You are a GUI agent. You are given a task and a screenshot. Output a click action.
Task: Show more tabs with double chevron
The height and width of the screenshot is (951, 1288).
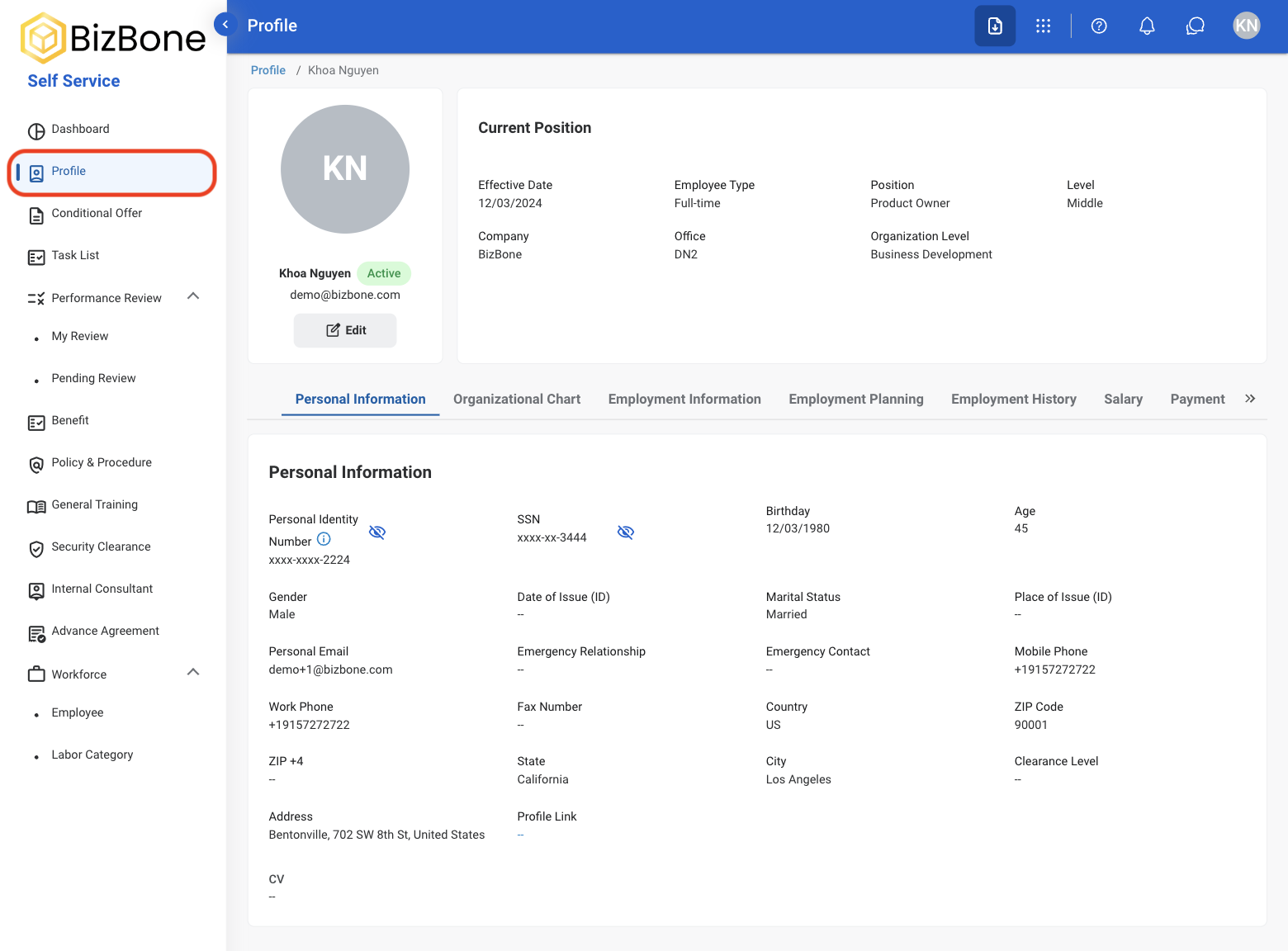point(1250,399)
